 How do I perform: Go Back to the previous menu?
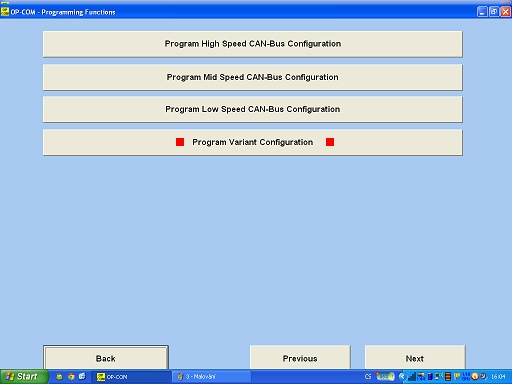[x=106, y=358]
